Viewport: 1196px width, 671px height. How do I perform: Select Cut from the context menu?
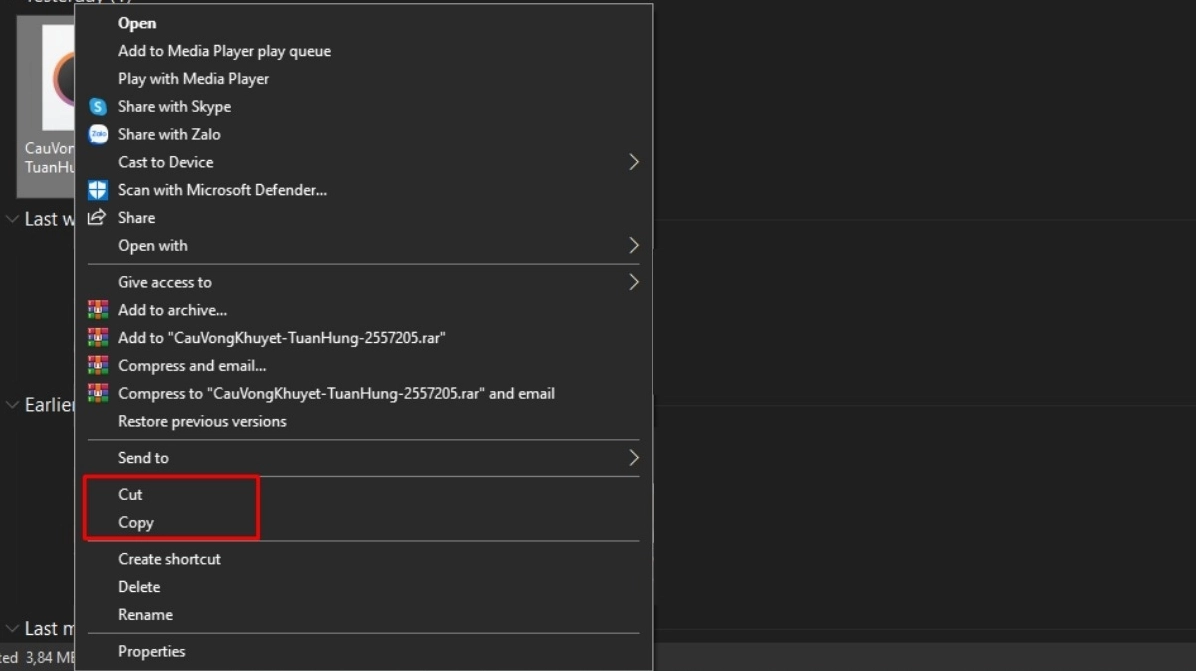click(x=363, y=494)
